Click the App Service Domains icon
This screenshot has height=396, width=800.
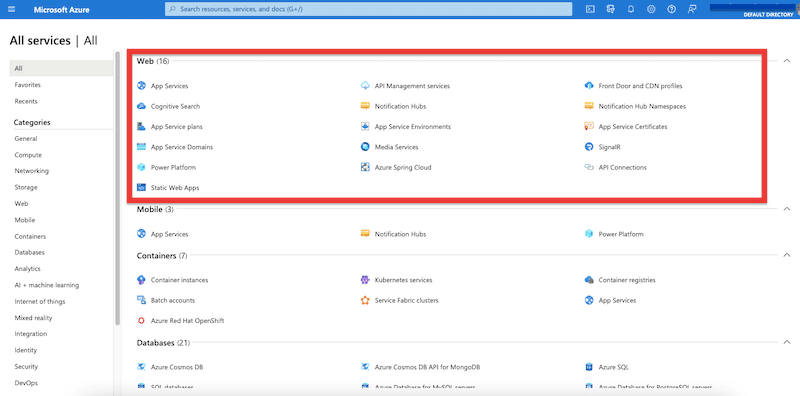pos(141,147)
